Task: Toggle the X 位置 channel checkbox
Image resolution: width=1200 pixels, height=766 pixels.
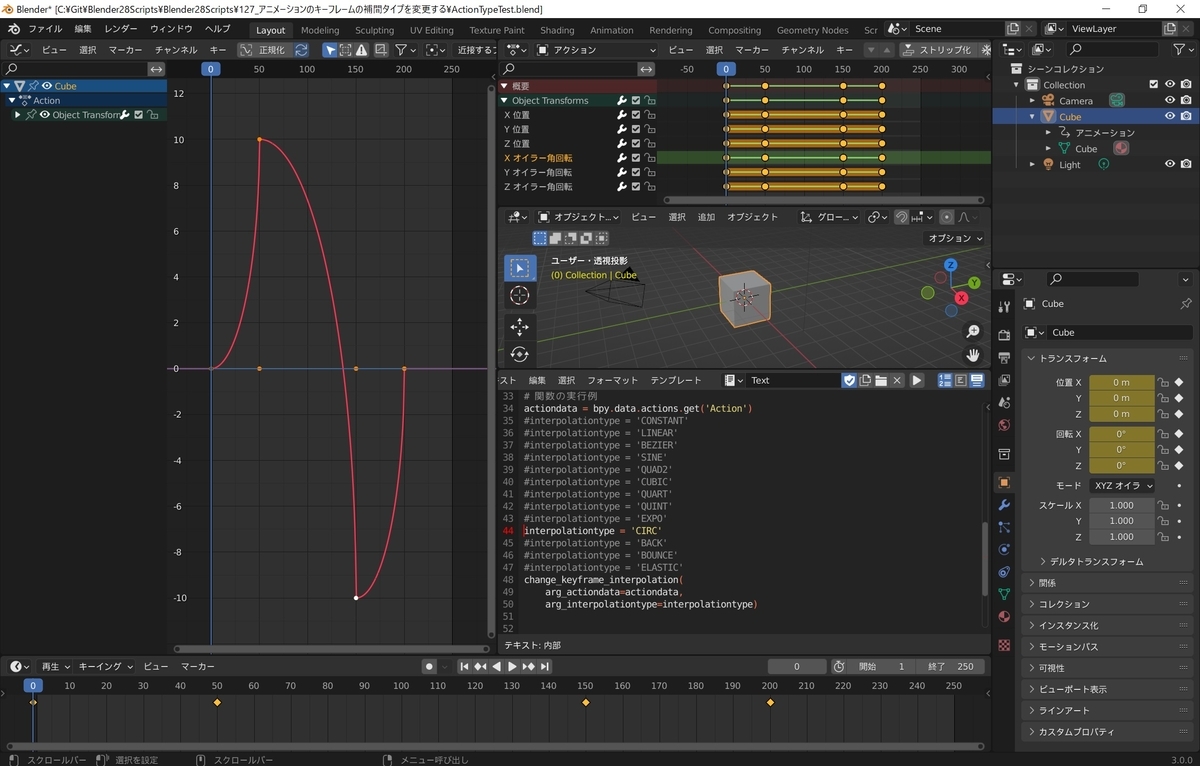Action: click(636, 115)
